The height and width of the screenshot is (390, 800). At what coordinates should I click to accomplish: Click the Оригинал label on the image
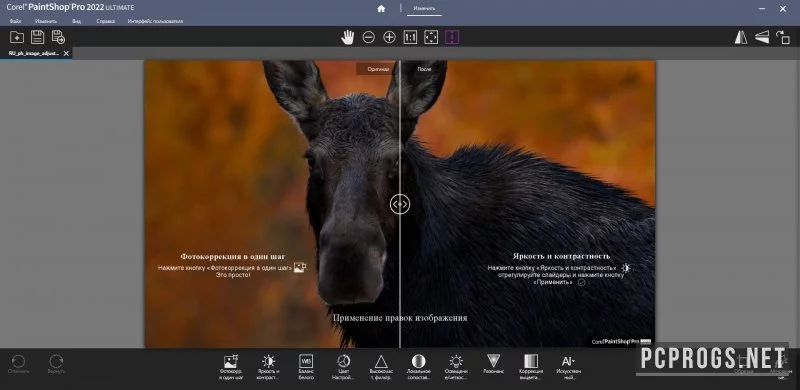click(378, 69)
